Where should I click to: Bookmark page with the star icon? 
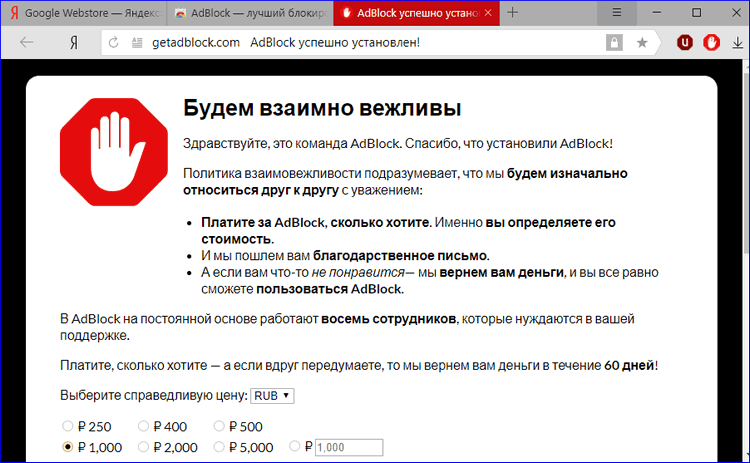(642, 43)
